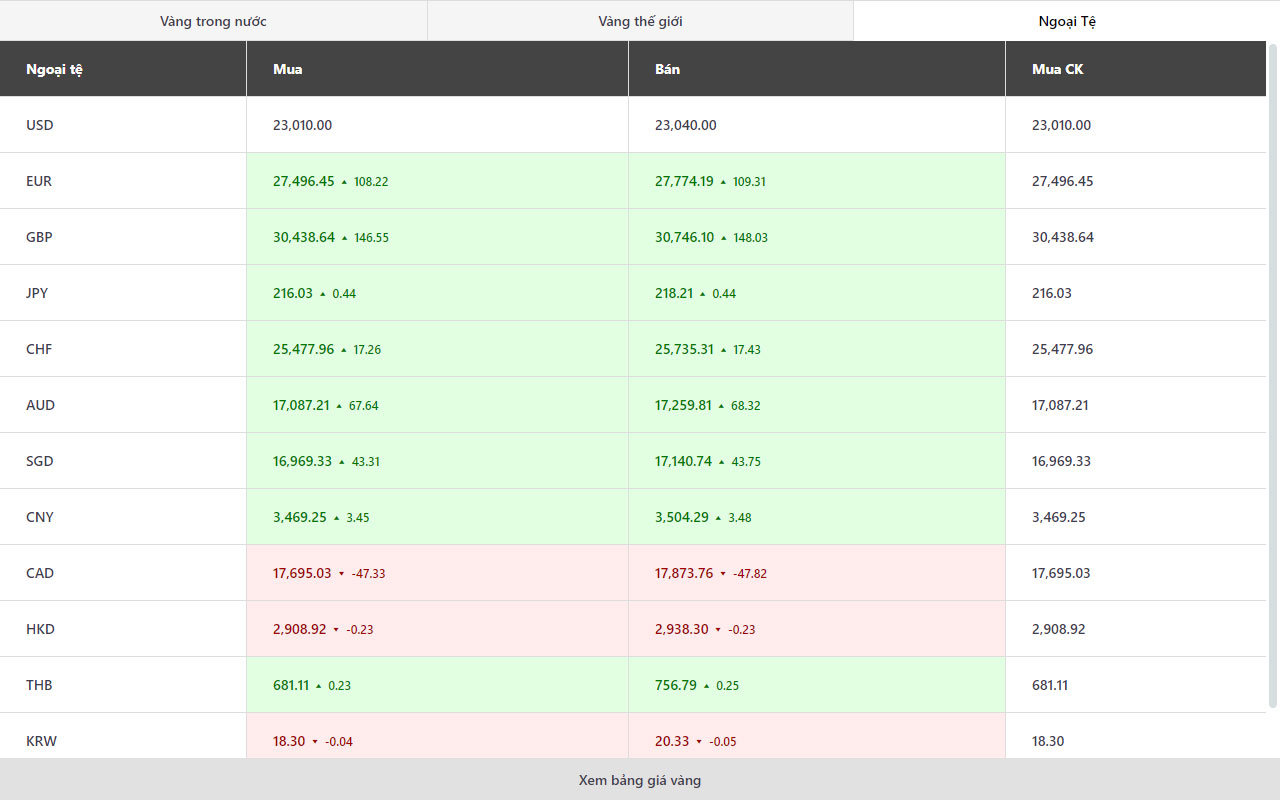Click the down arrow beside CAD change -47.82
1280x800 pixels.
tap(723, 574)
